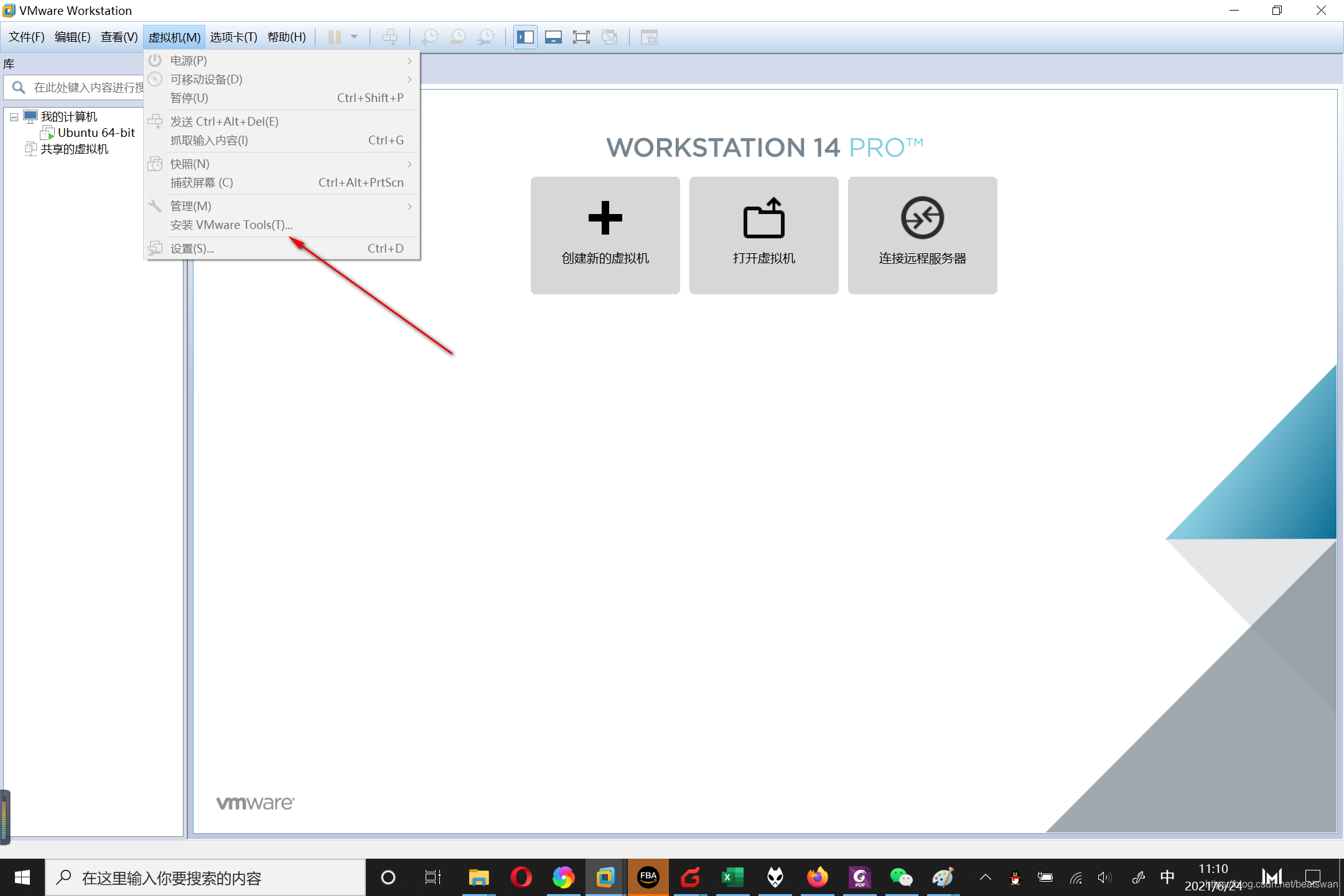Click the console view toolbar icon
Image resolution: width=1344 pixels, height=896 pixels.
(649, 37)
